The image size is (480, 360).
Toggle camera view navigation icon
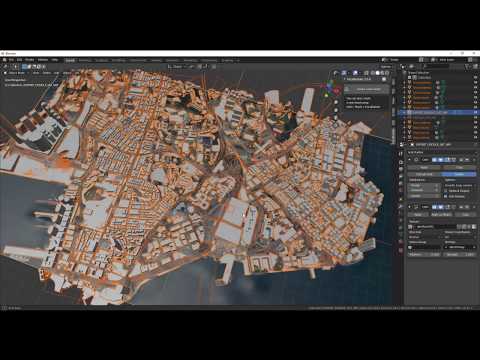click(x=336, y=118)
